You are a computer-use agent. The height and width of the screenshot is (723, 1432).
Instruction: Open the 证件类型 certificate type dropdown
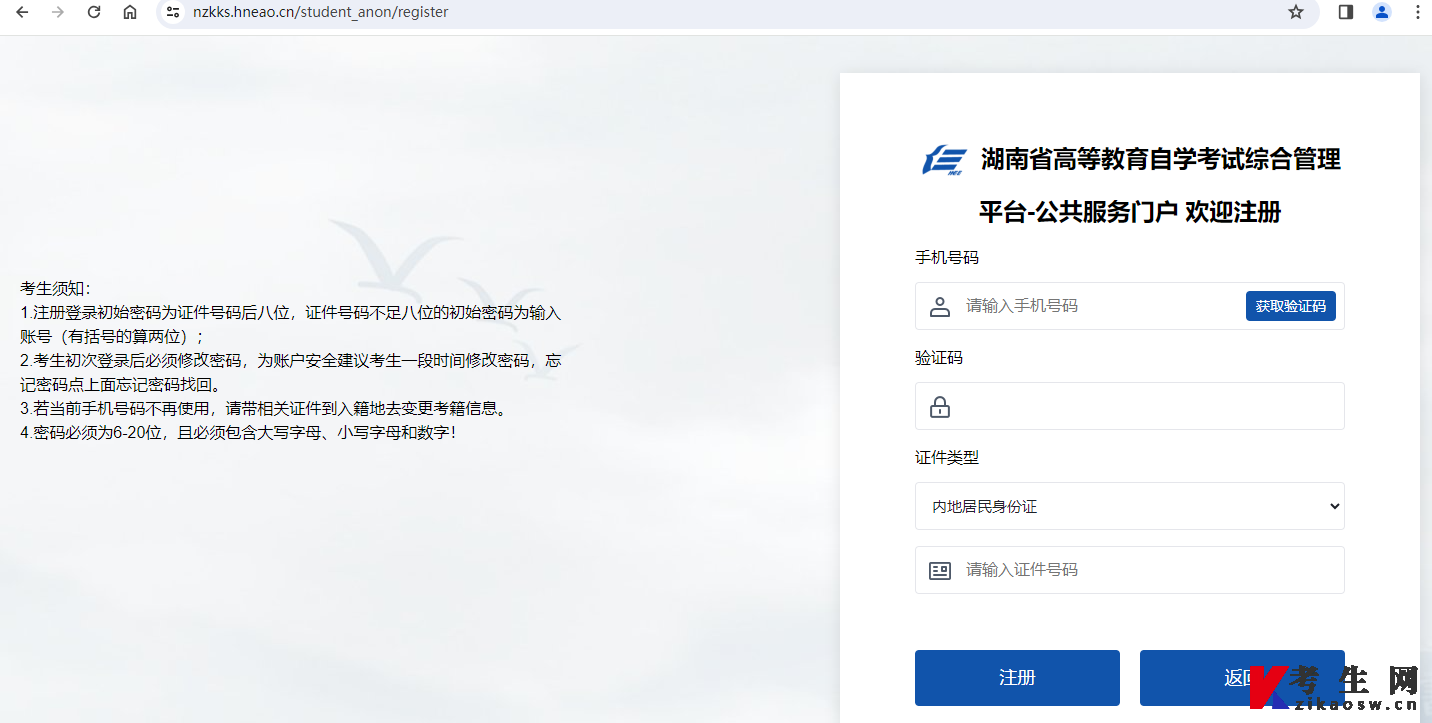click(1128, 506)
